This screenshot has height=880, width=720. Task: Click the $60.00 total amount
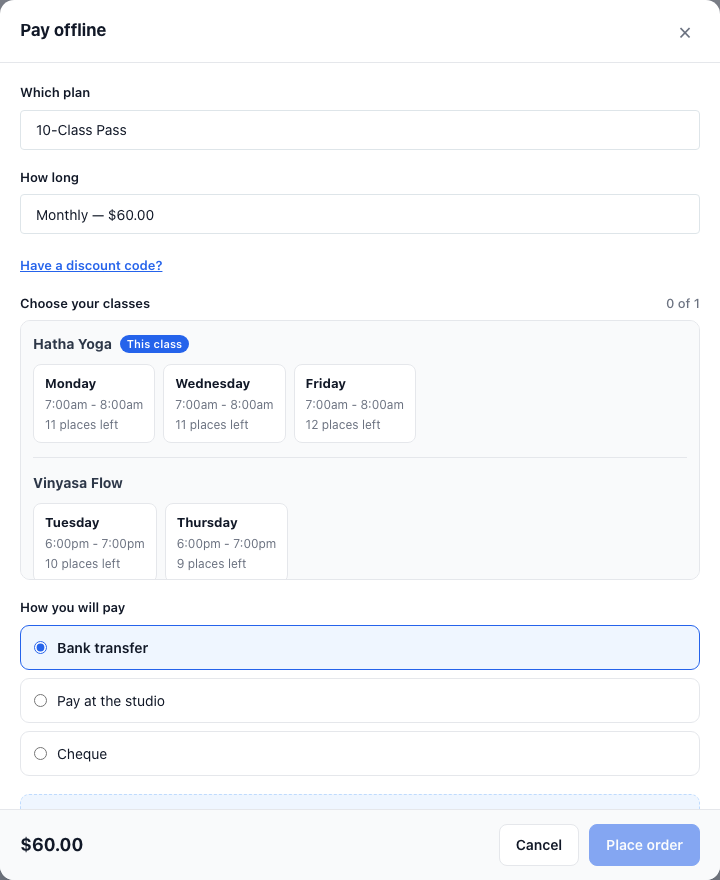(x=52, y=845)
